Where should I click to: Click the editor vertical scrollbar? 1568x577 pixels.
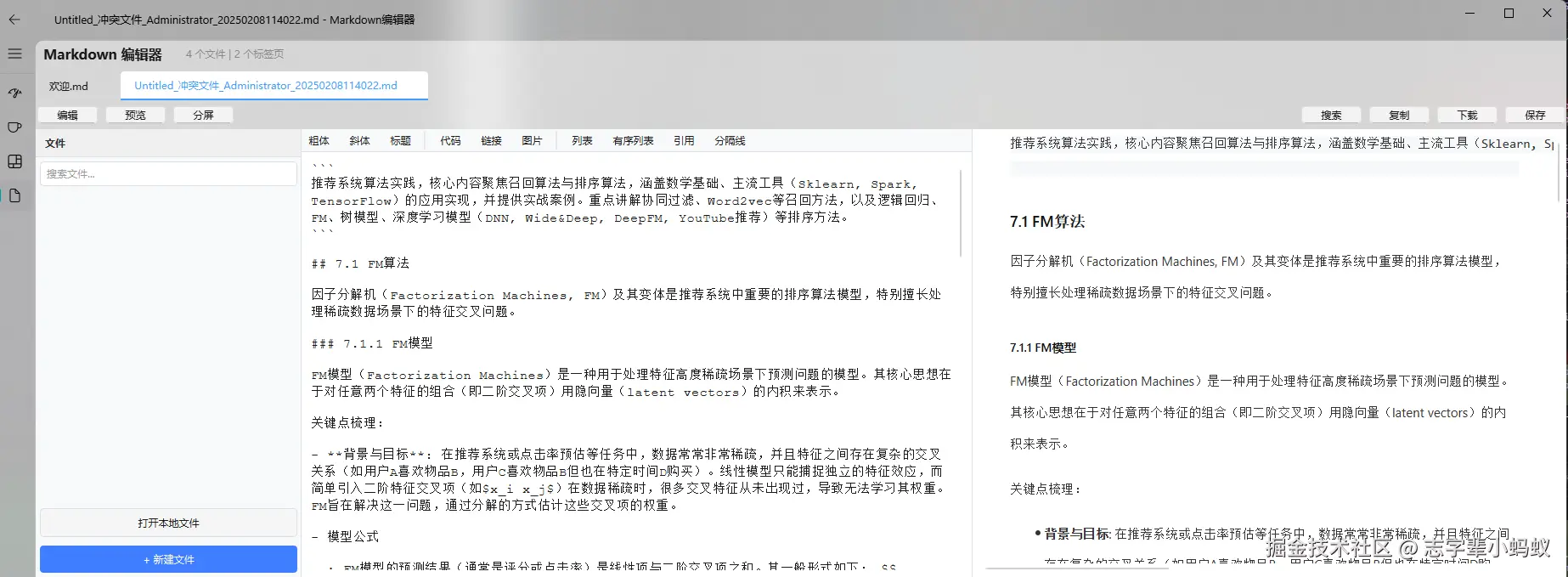point(961,212)
